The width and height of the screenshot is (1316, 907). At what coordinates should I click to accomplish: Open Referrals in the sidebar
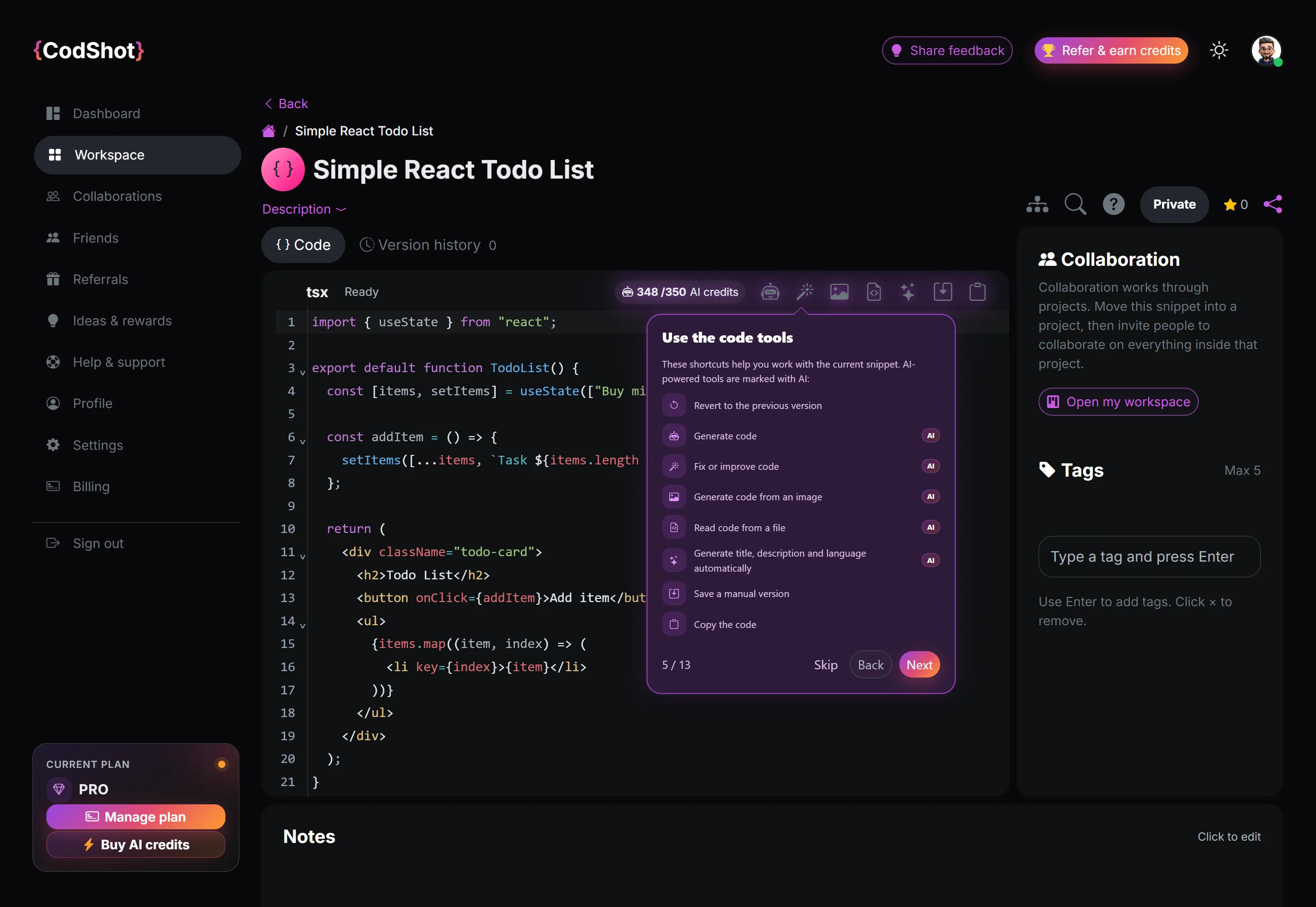point(137,279)
